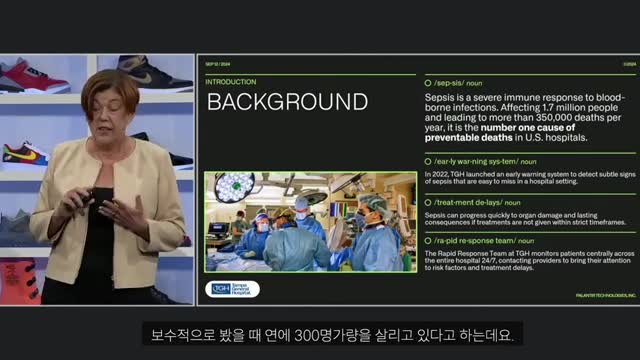Click the circle bullet beside /ra-pid re-sponse team/
The height and width of the screenshot is (360, 640).
tap(428, 241)
